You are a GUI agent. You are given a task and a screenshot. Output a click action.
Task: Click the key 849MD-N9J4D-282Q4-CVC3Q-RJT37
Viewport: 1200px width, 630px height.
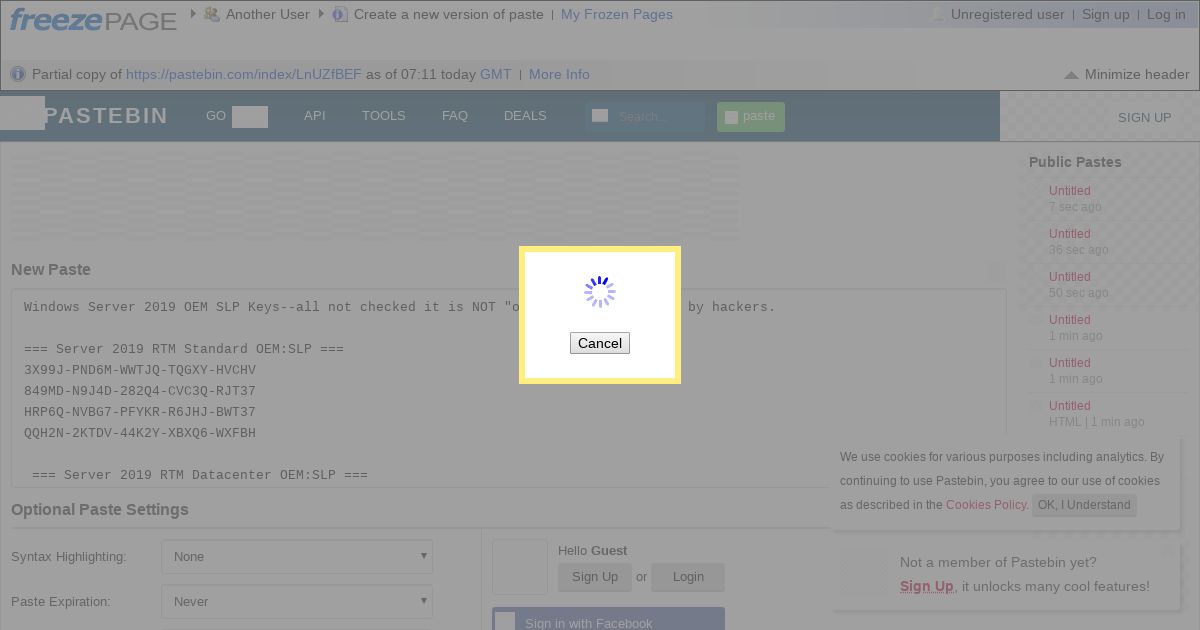(140, 391)
